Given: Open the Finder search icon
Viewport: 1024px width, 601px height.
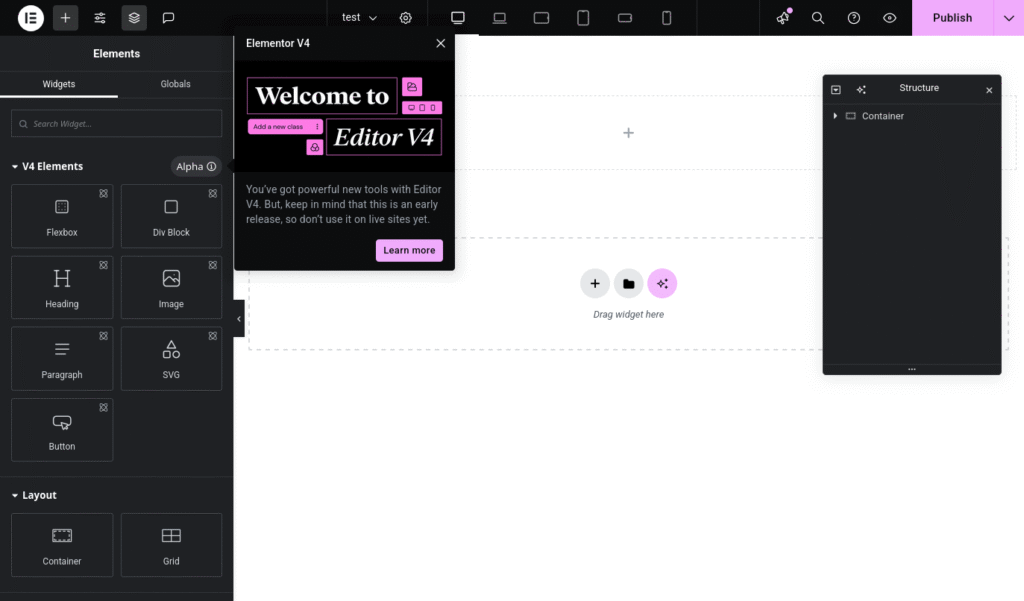Looking at the screenshot, I should point(818,18).
